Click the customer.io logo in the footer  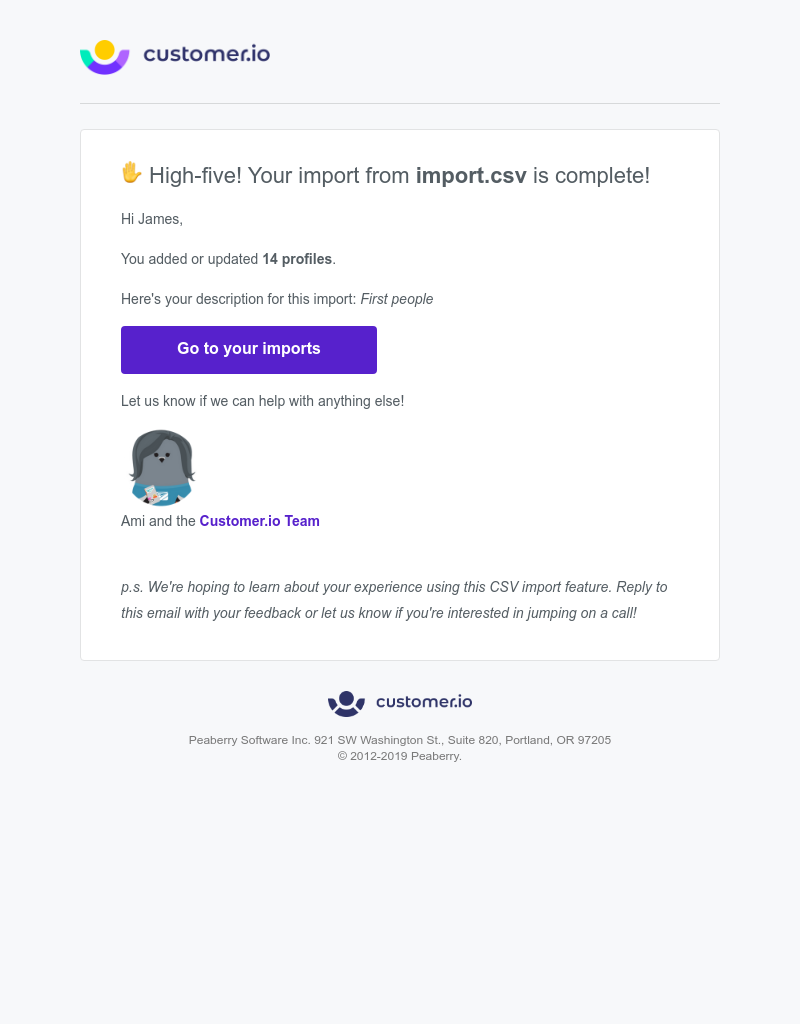coord(399,702)
